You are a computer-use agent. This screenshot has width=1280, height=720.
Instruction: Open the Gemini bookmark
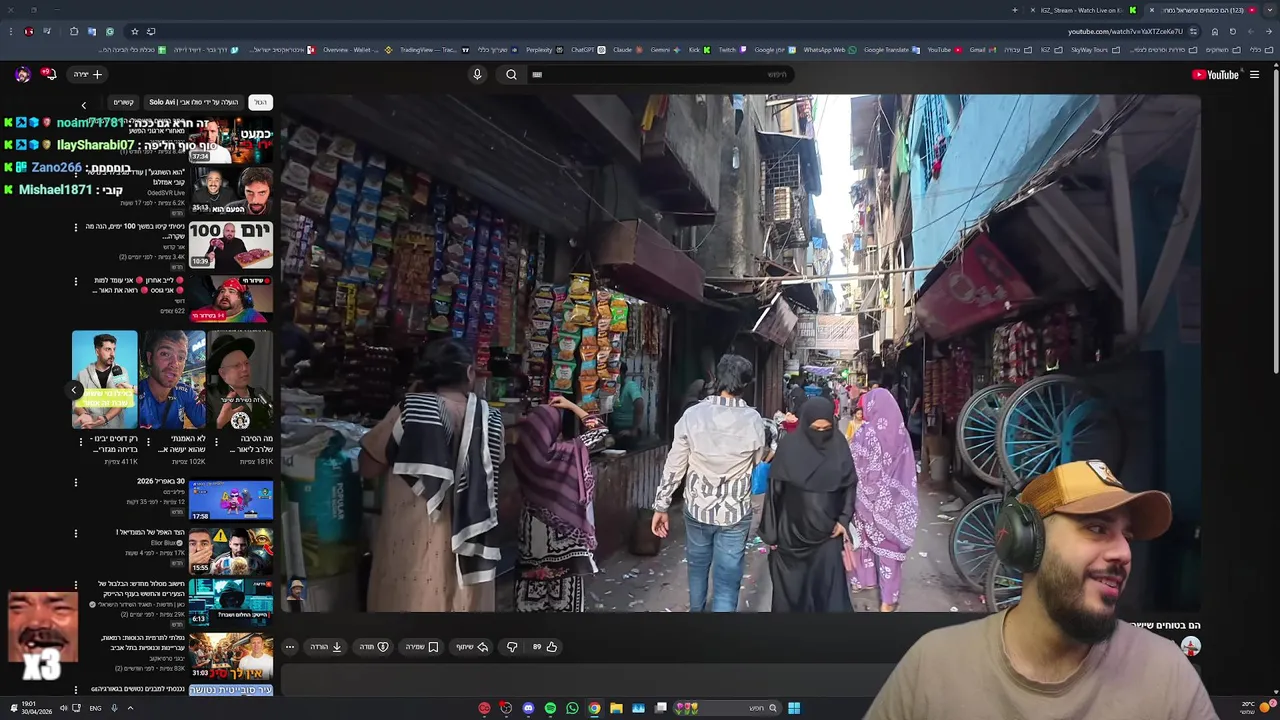coord(664,49)
